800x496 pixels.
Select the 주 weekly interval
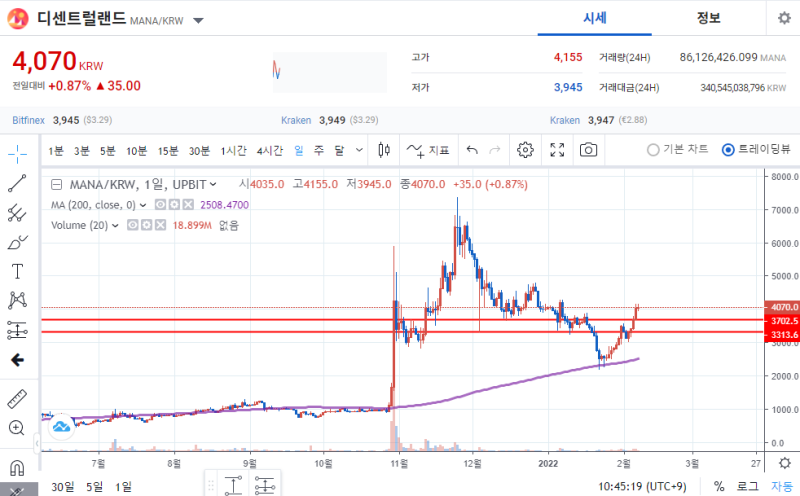pyautogui.click(x=319, y=151)
